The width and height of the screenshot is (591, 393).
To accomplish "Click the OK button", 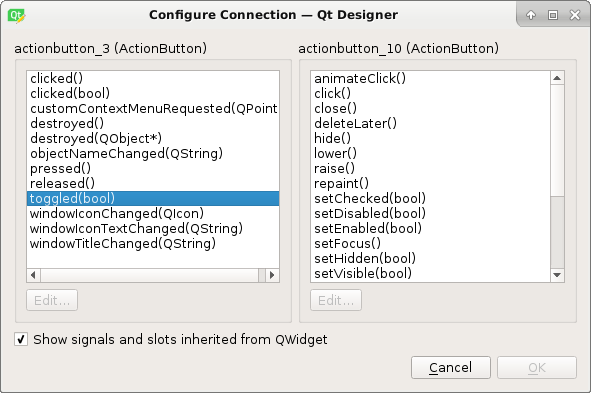I will (x=537, y=367).
